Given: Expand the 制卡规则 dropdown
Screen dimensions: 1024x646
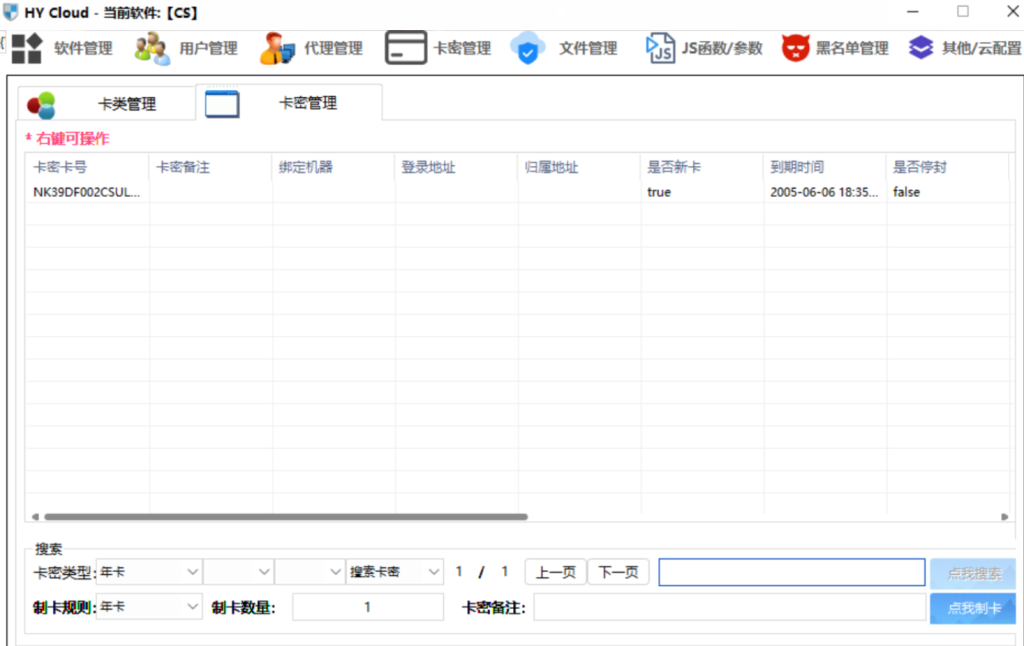Looking at the screenshot, I should 149,607.
